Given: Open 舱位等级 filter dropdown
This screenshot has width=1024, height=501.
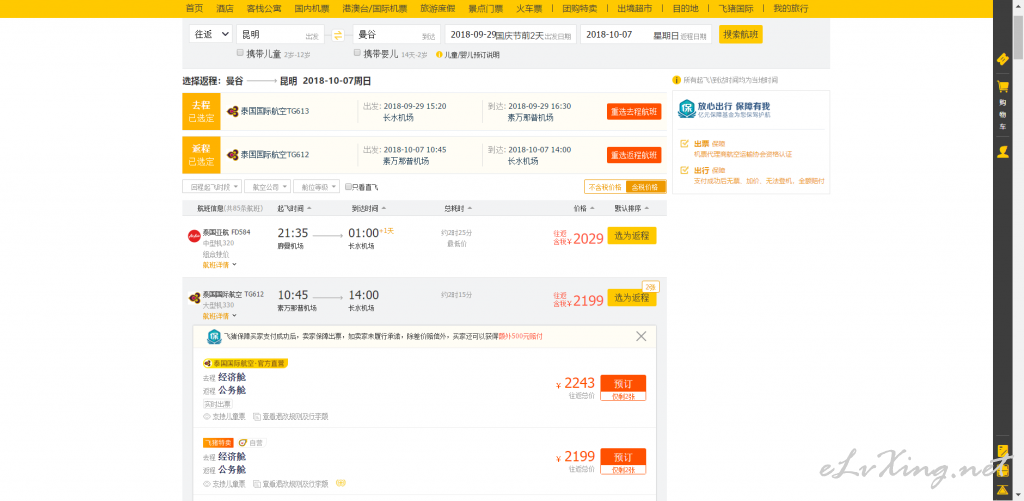Looking at the screenshot, I should 317,187.
